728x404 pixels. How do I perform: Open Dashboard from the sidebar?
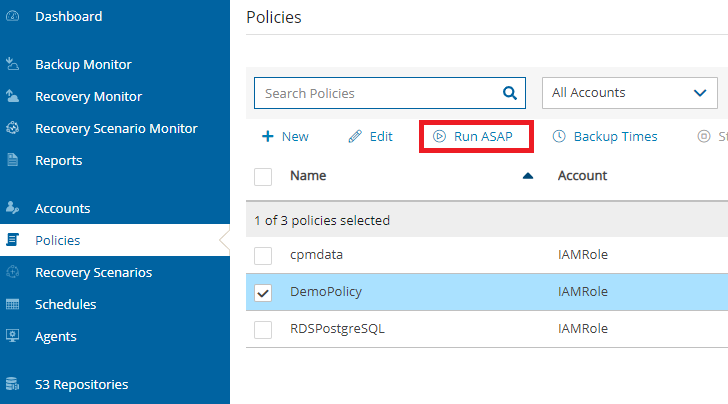point(68,16)
